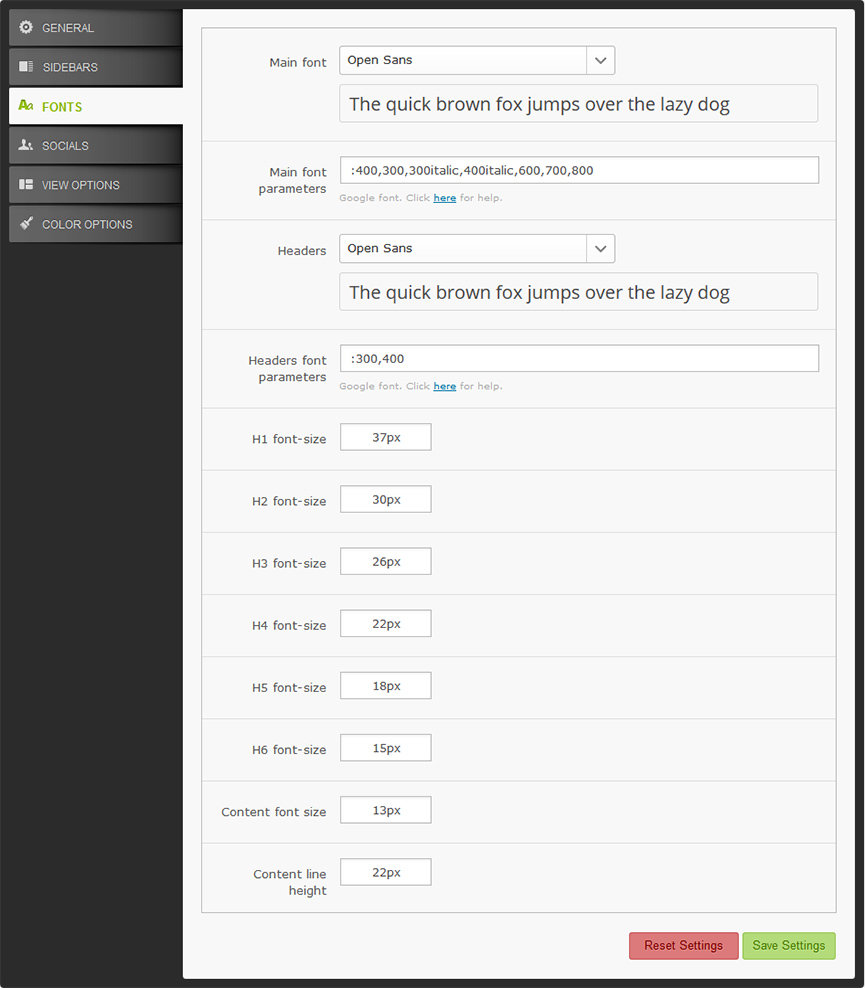Click the Content line height field
Image resolution: width=865 pixels, height=988 pixels.
pyautogui.click(x=386, y=873)
